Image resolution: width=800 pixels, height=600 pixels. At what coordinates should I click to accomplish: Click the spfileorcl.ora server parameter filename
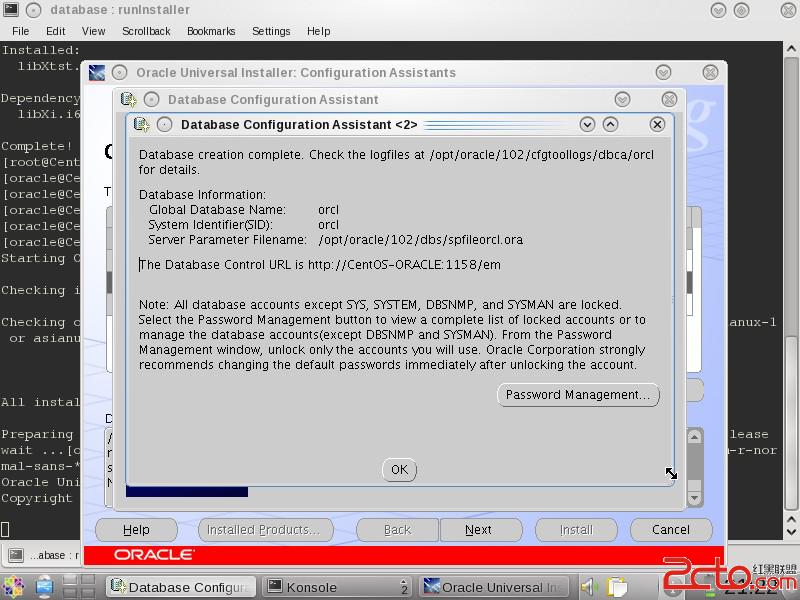point(421,240)
